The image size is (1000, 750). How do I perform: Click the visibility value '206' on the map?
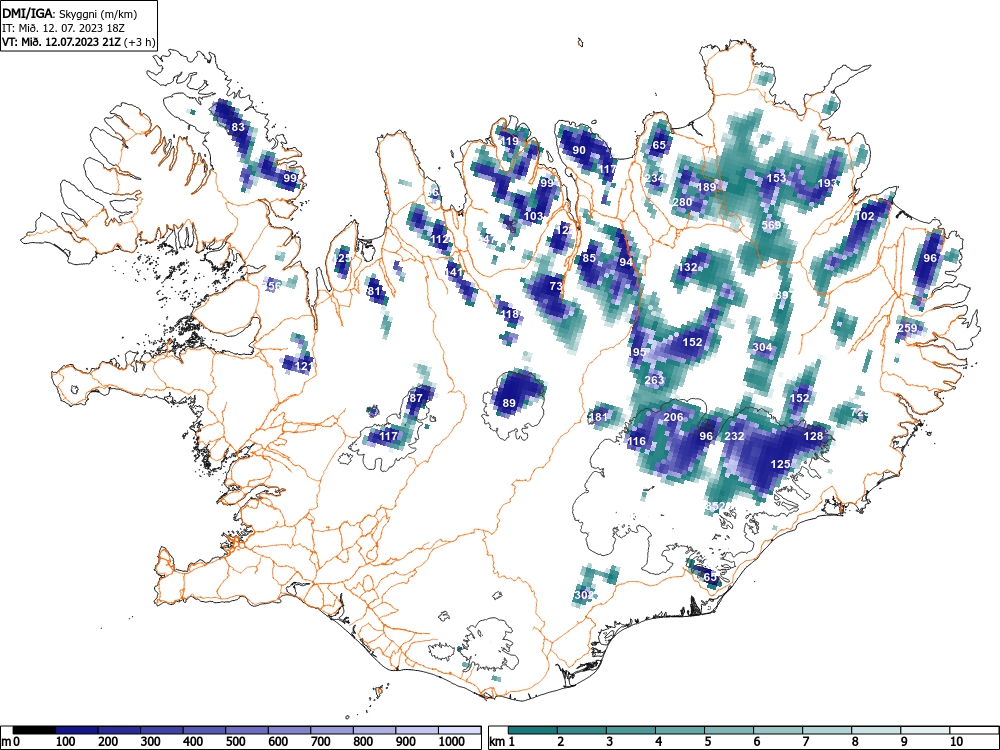click(673, 417)
